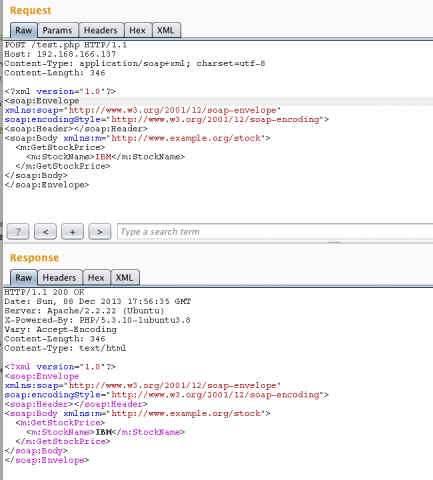Click the highlighted <soap:Envelope line in request
This screenshot has height=480, width=433.
[42, 101]
